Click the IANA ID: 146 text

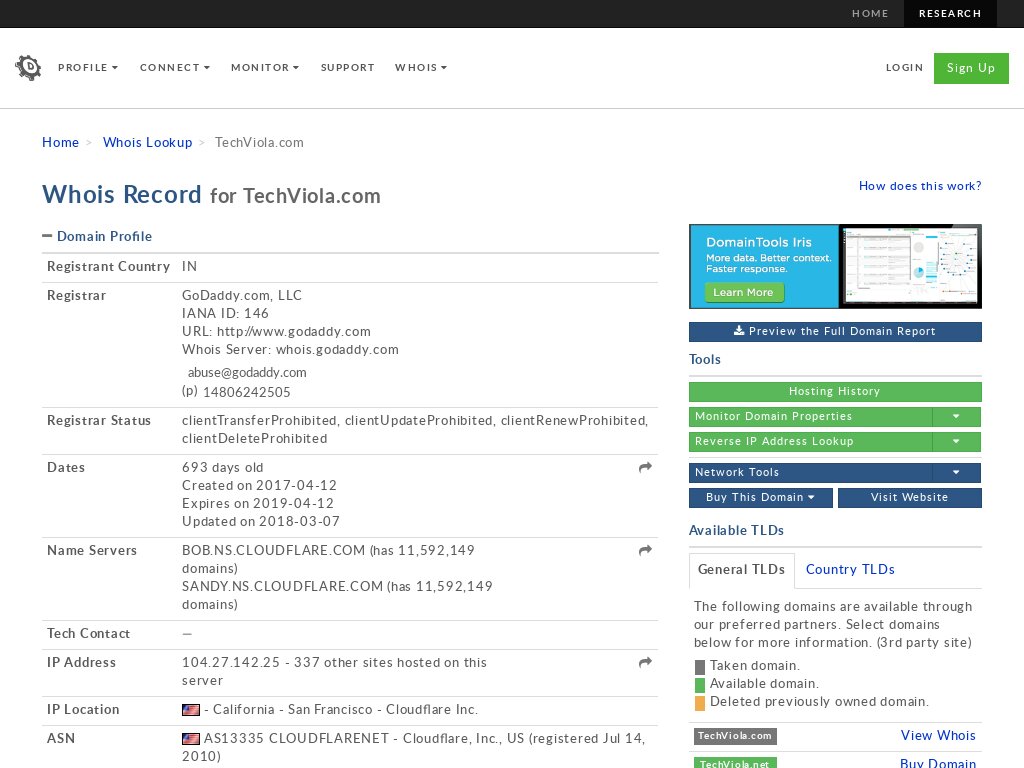coord(225,313)
